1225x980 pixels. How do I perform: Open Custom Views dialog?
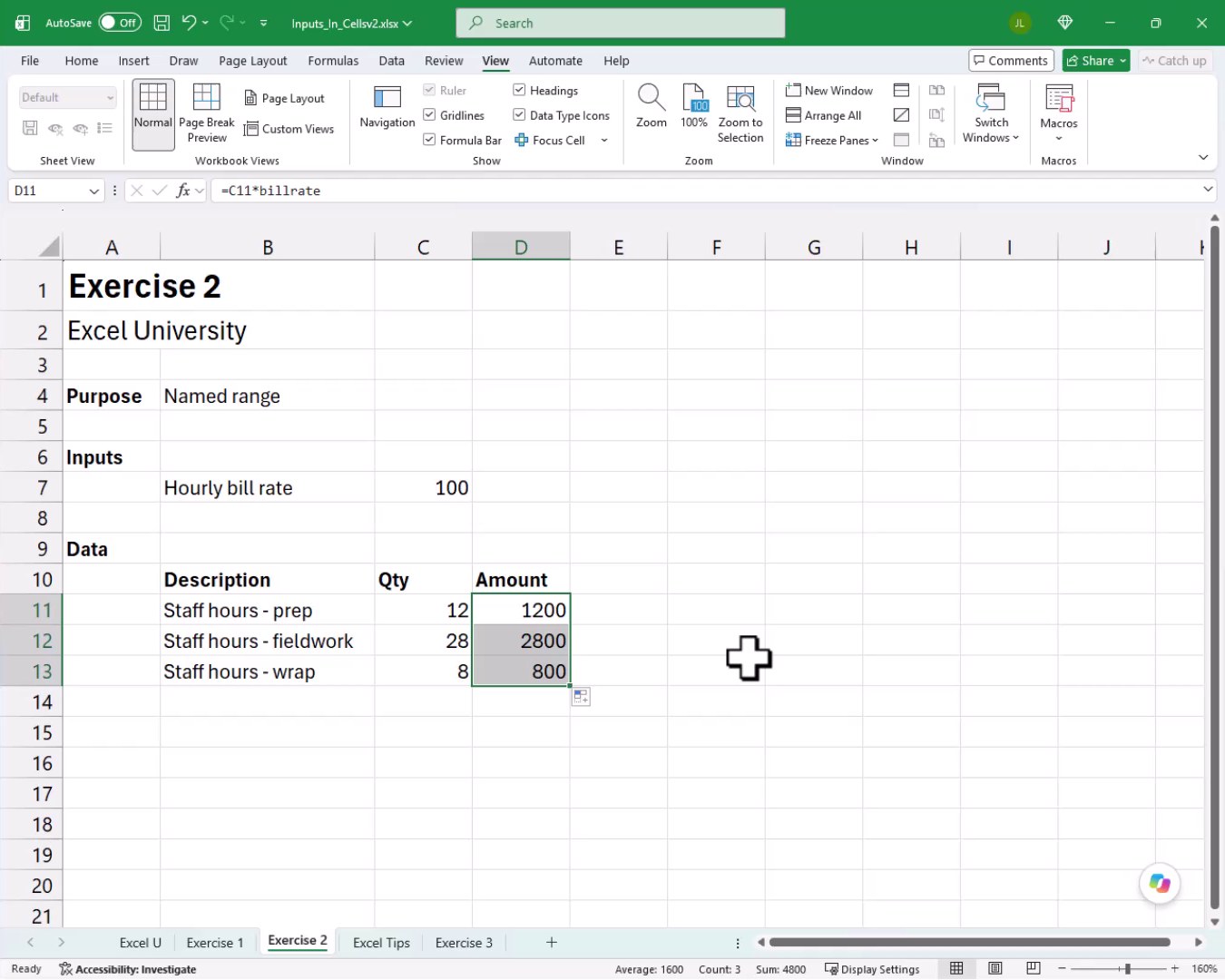(289, 129)
